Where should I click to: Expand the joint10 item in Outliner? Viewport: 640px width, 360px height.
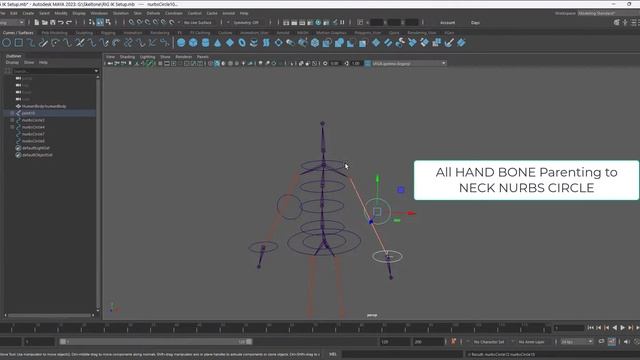(12, 113)
